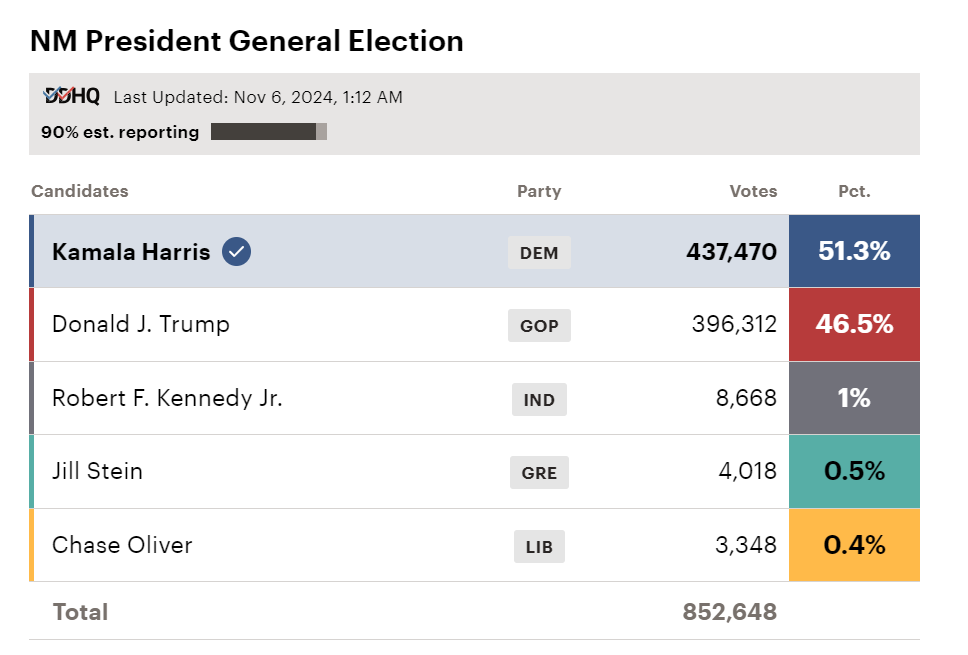
Task: Select the IND party badge
Action: coord(539,399)
